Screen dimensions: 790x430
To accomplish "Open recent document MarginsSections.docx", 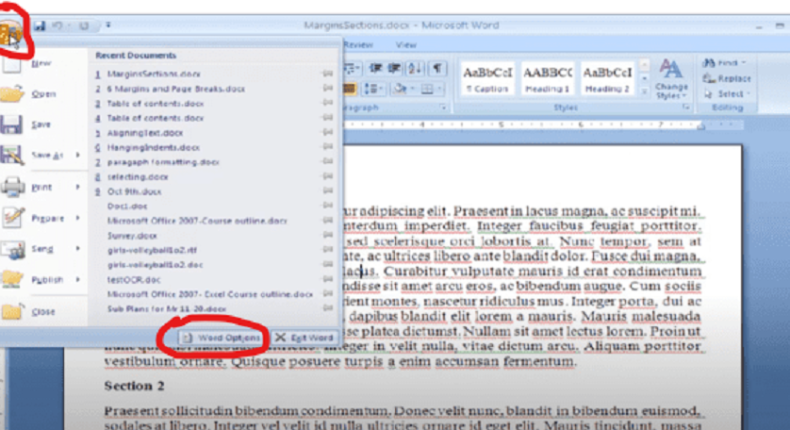I will point(154,74).
